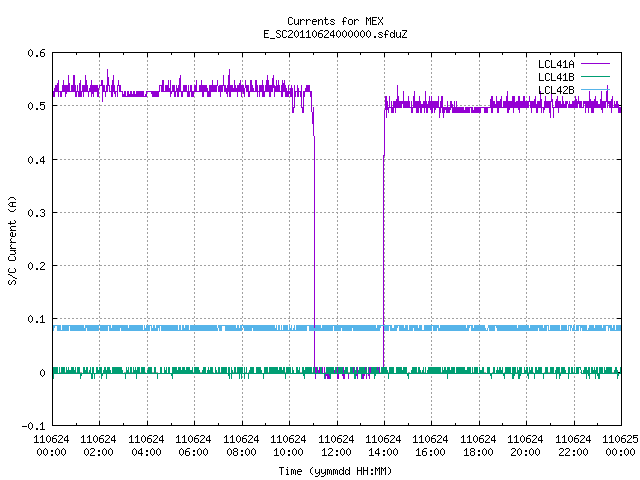The image size is (640, 480).
Task: Click the chart title 'Currents for MEX'
Action: pyautogui.click(x=335, y=21)
